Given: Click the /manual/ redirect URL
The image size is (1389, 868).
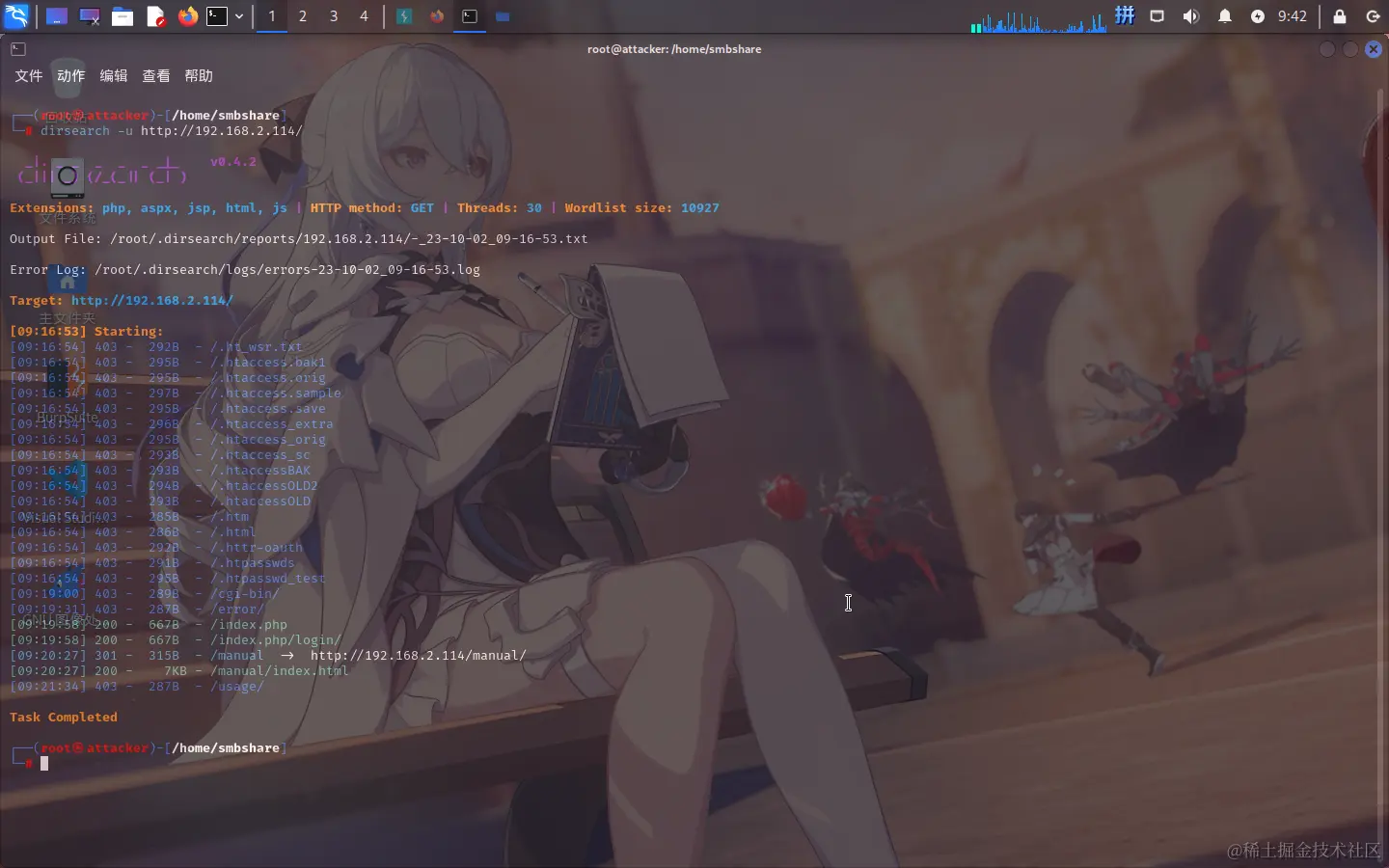Looking at the screenshot, I should [419, 656].
